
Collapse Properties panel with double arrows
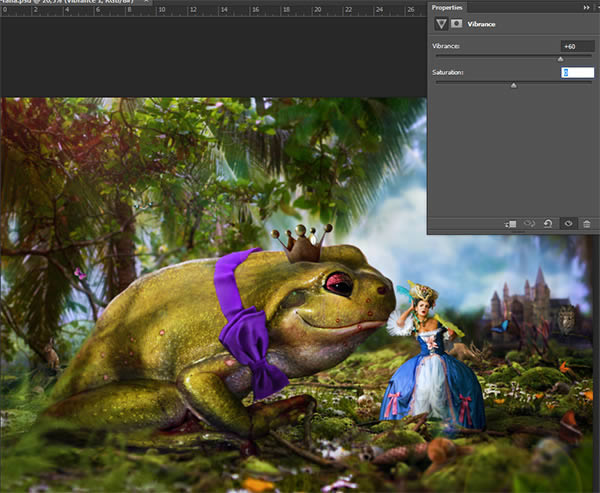coord(586,7)
